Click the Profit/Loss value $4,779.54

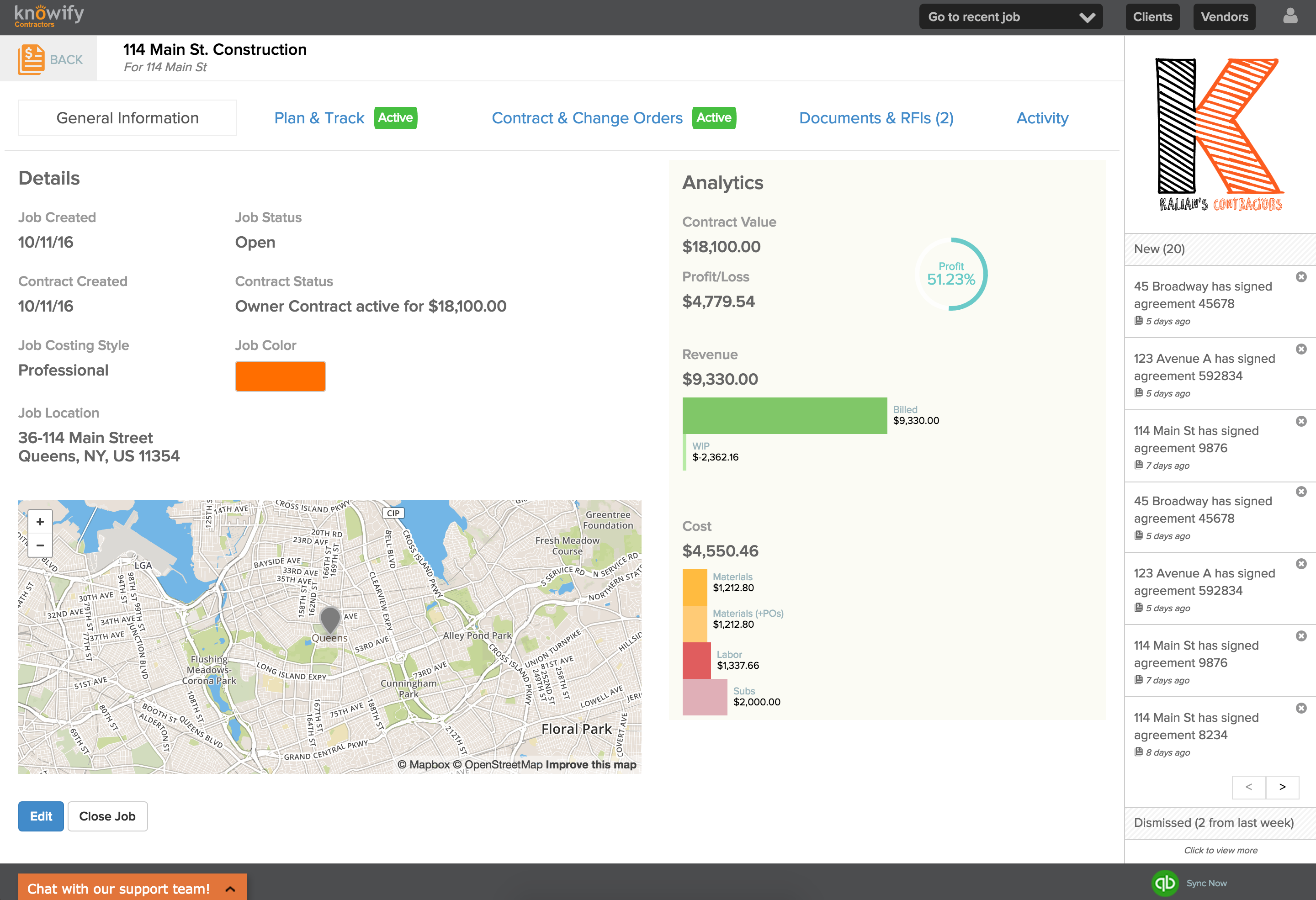[719, 302]
